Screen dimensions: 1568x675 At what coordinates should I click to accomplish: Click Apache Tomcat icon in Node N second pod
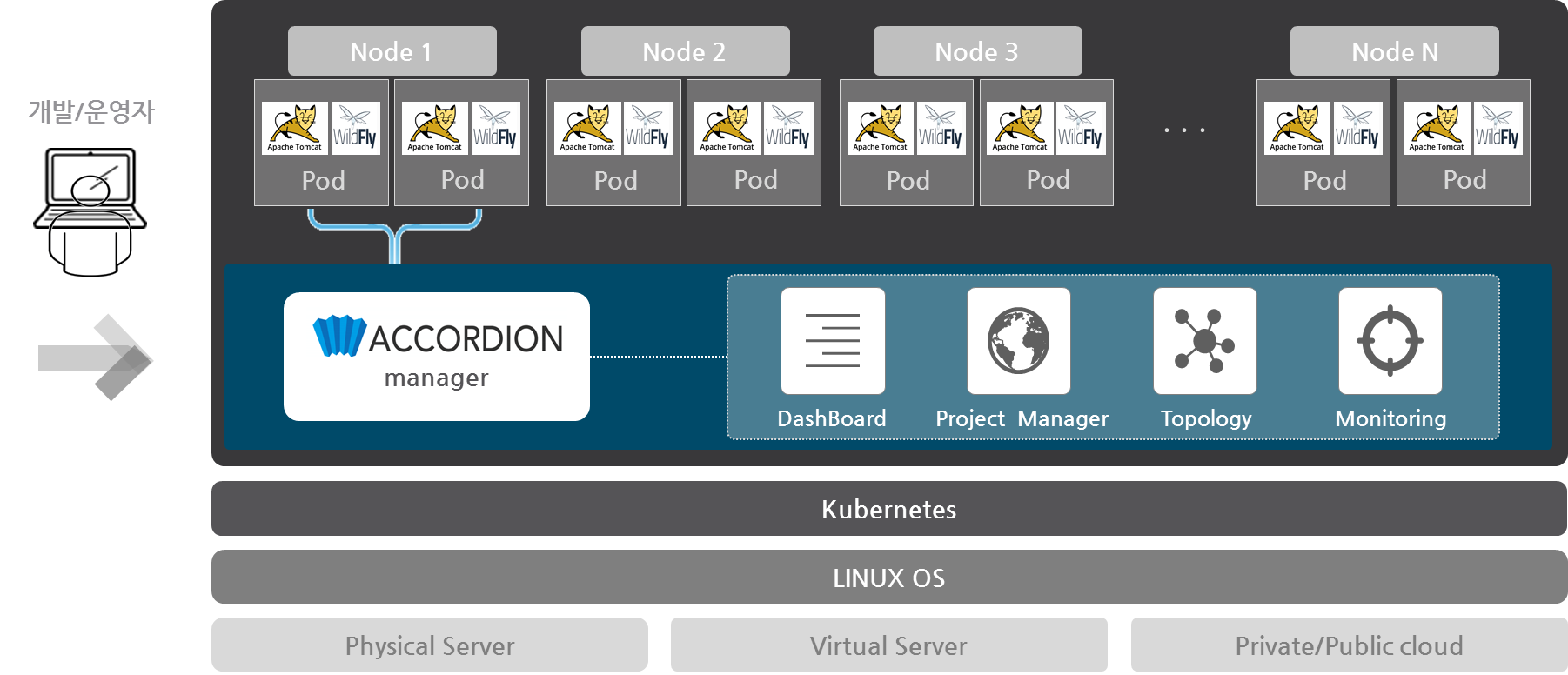pyautogui.click(x=1437, y=129)
